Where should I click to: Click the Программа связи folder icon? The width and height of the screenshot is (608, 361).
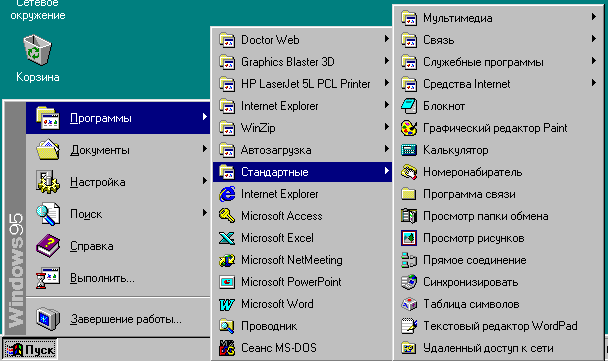(x=409, y=194)
